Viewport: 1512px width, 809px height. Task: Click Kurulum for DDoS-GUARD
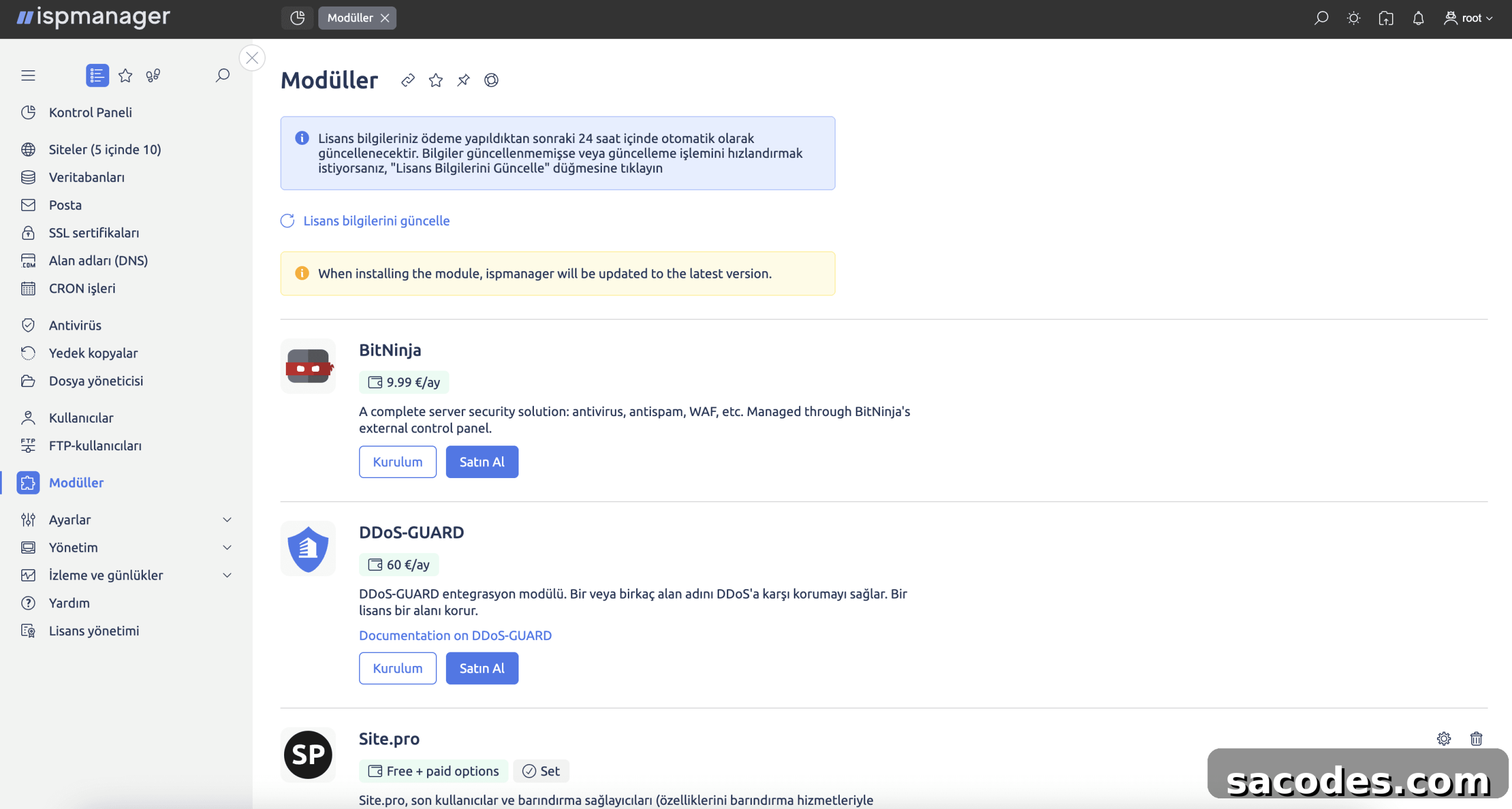pyautogui.click(x=397, y=668)
